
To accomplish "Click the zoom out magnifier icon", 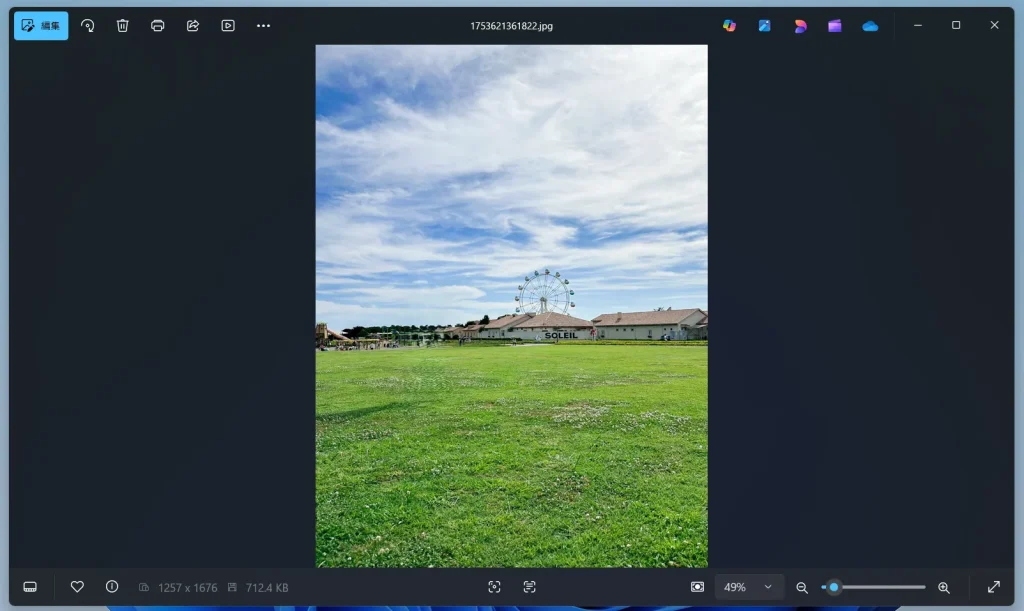I will click(x=802, y=588).
